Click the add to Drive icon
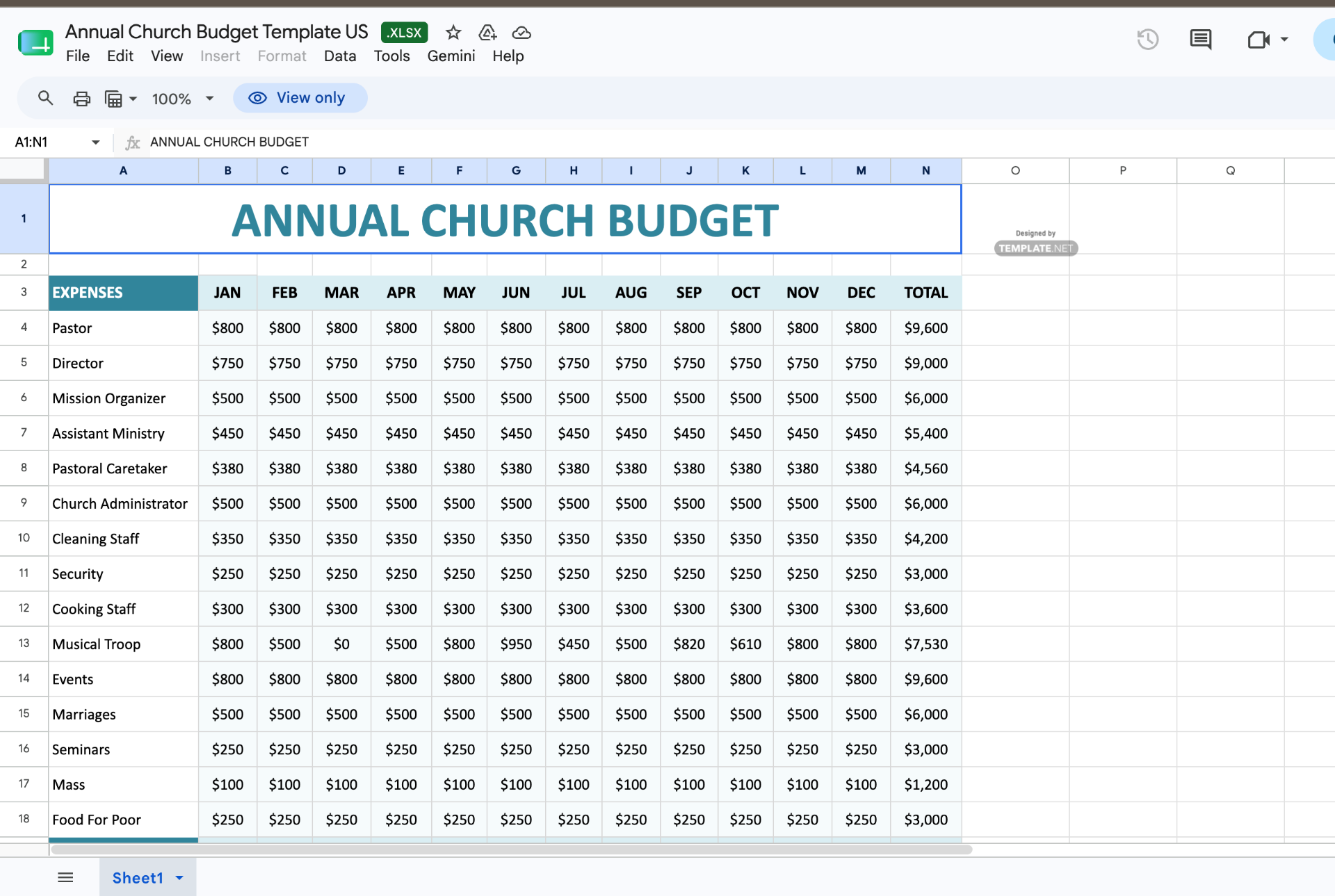 [x=487, y=33]
